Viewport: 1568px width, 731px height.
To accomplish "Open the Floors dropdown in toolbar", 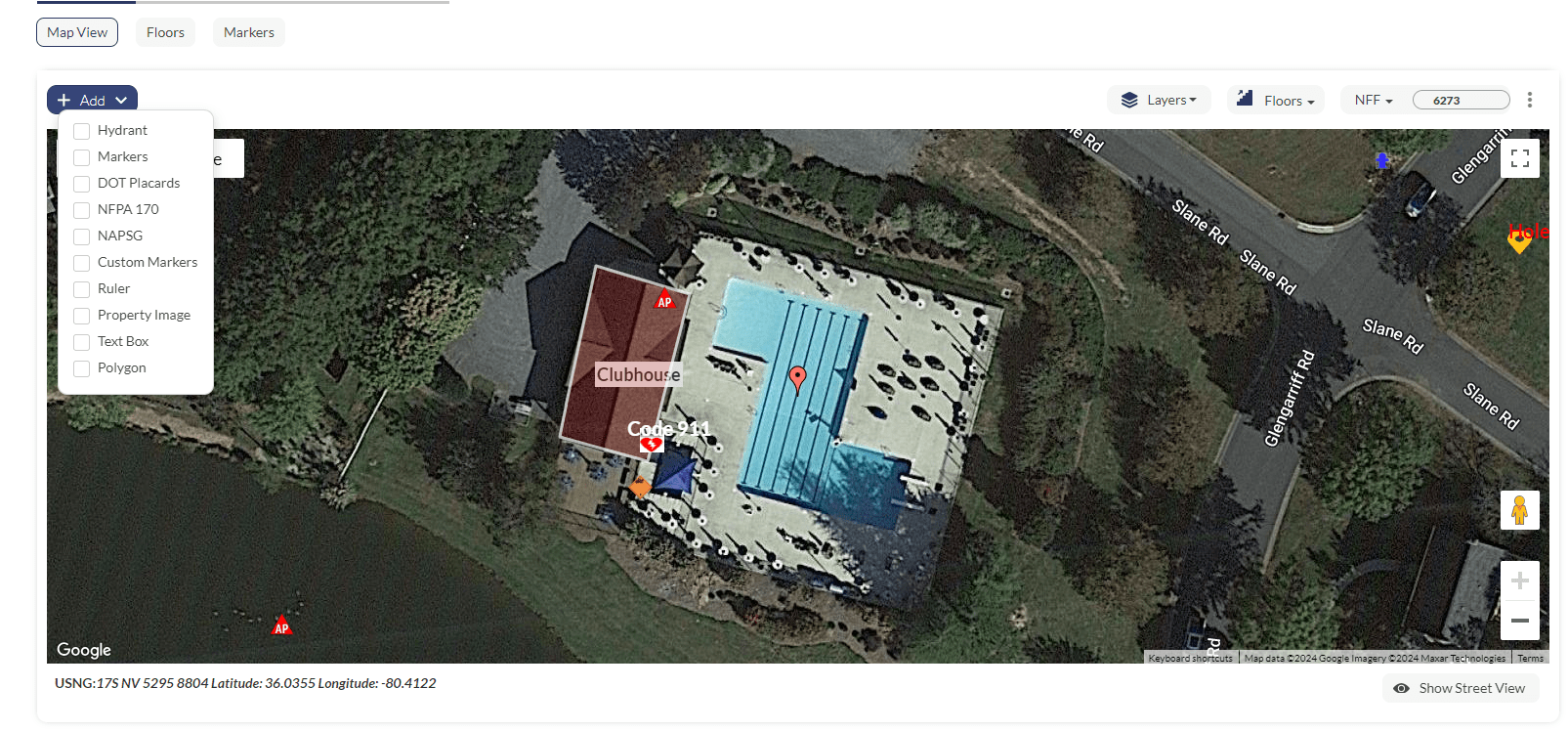I will [1276, 100].
